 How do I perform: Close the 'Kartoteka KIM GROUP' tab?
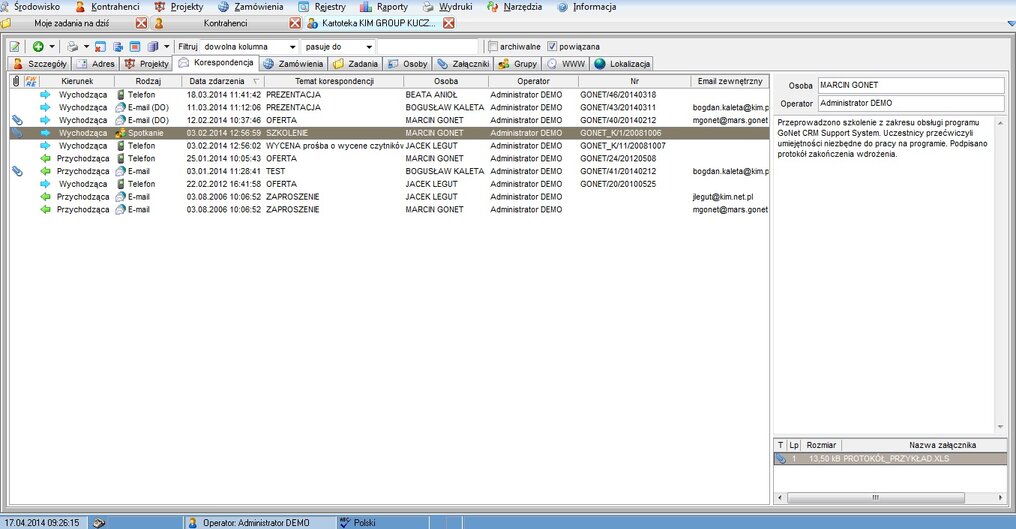click(448, 23)
